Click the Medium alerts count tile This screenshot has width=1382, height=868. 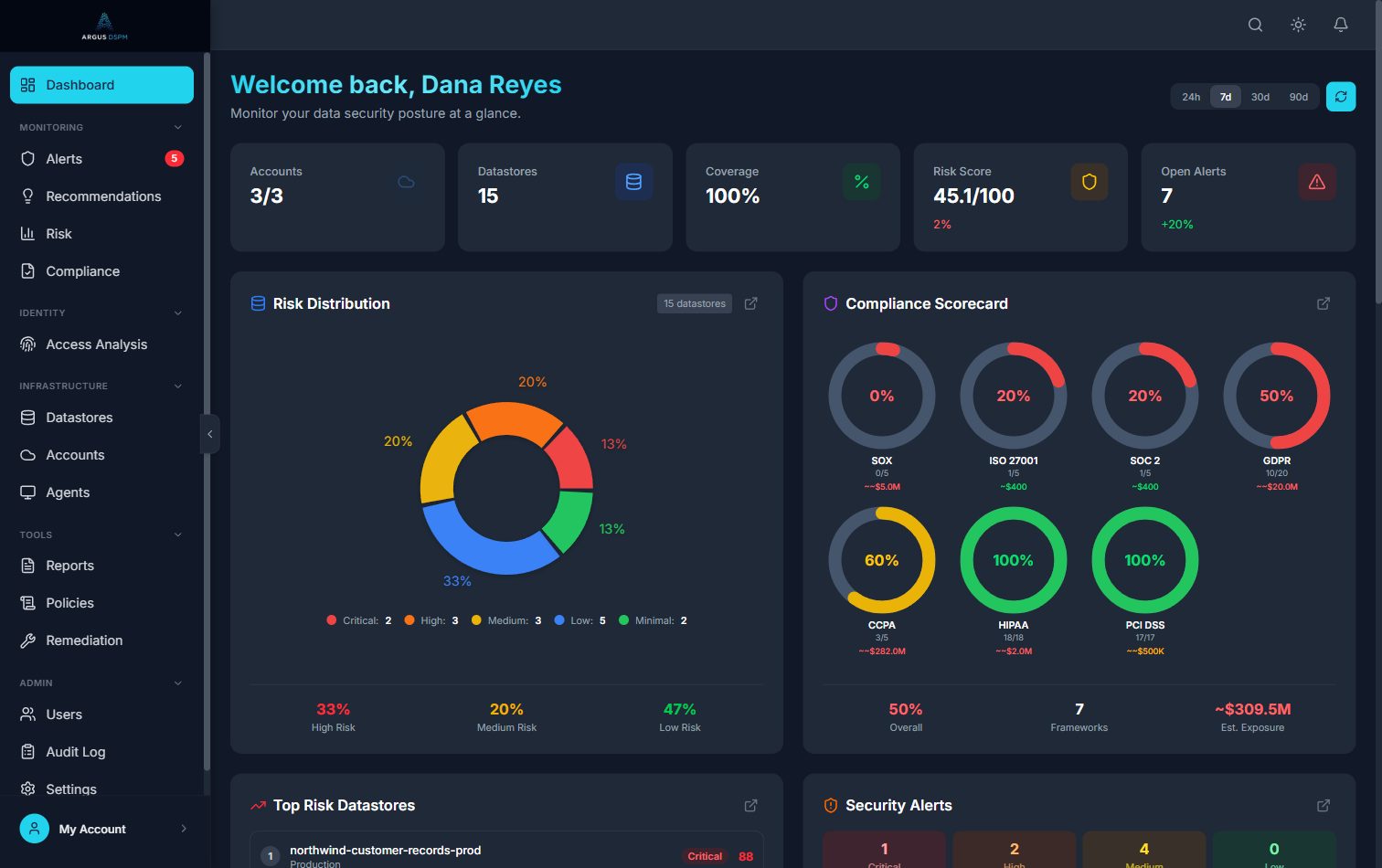(1143, 851)
